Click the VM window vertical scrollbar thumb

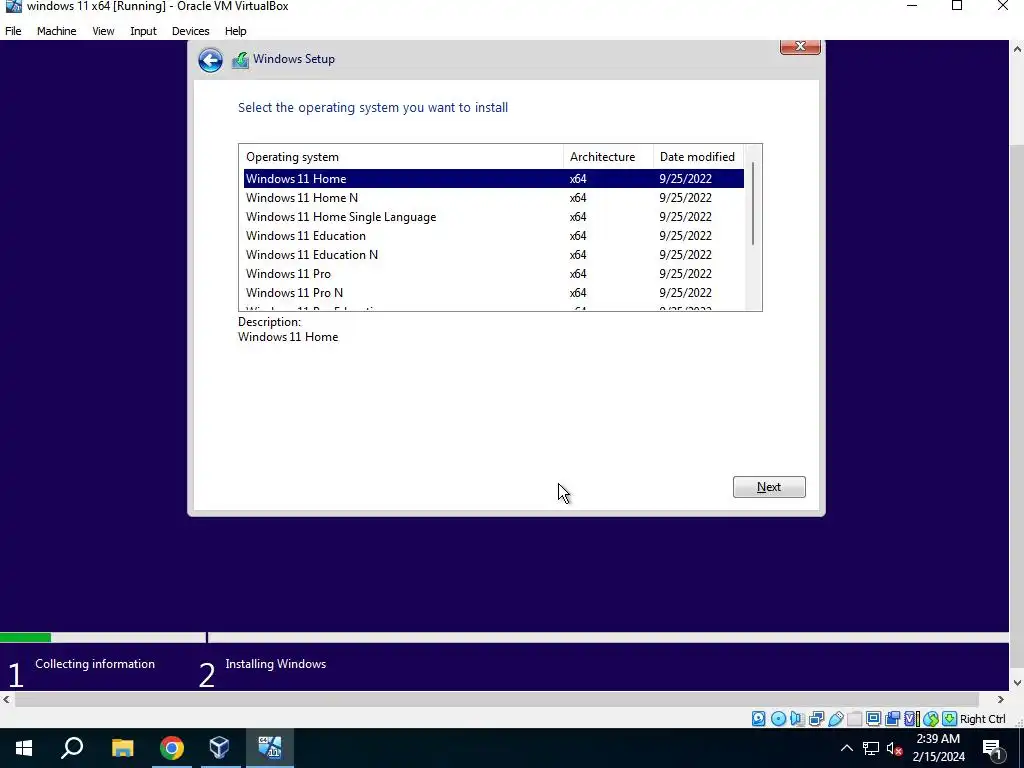point(1017,406)
